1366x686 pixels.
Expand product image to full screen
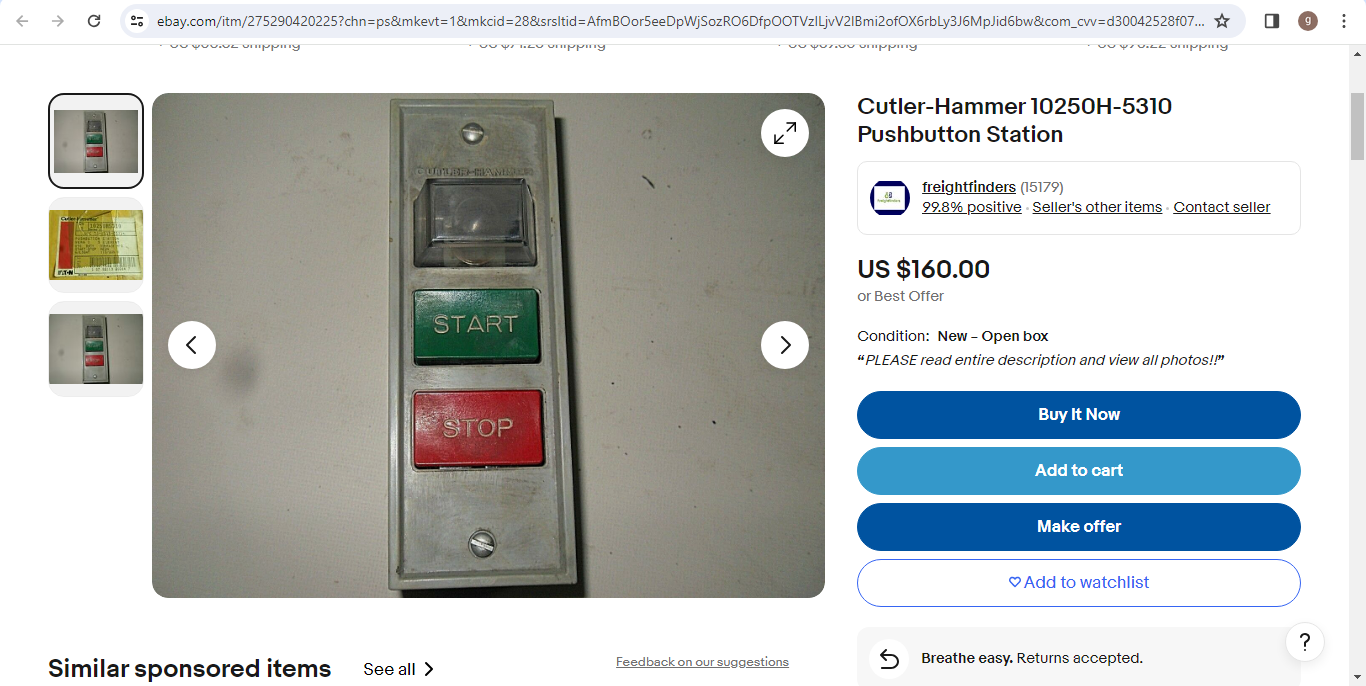point(785,133)
